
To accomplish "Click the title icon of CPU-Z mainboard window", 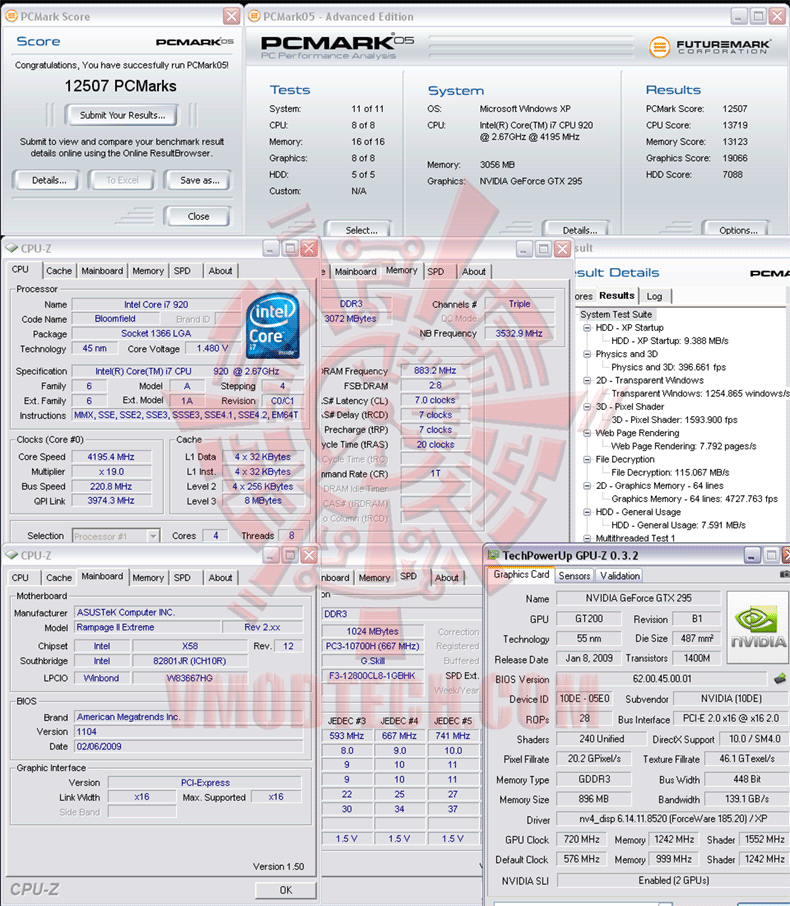I will [x=12, y=555].
